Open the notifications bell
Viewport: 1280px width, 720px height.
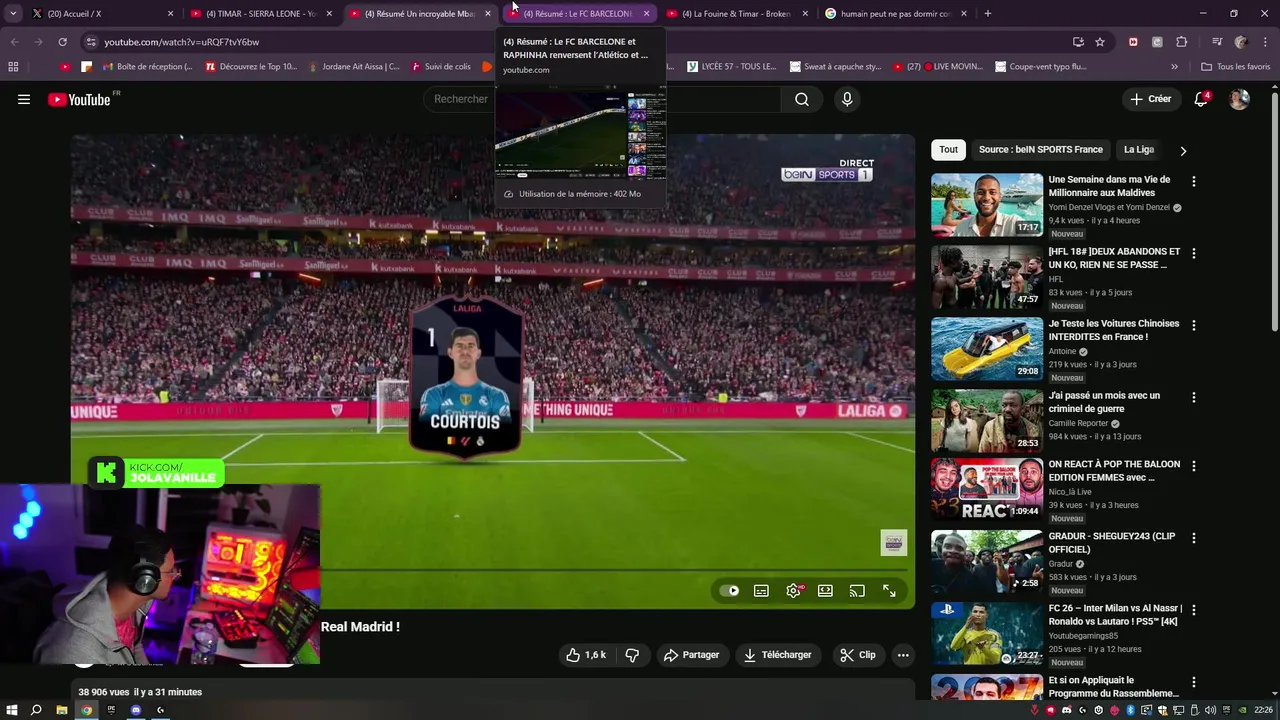pos(1201,99)
